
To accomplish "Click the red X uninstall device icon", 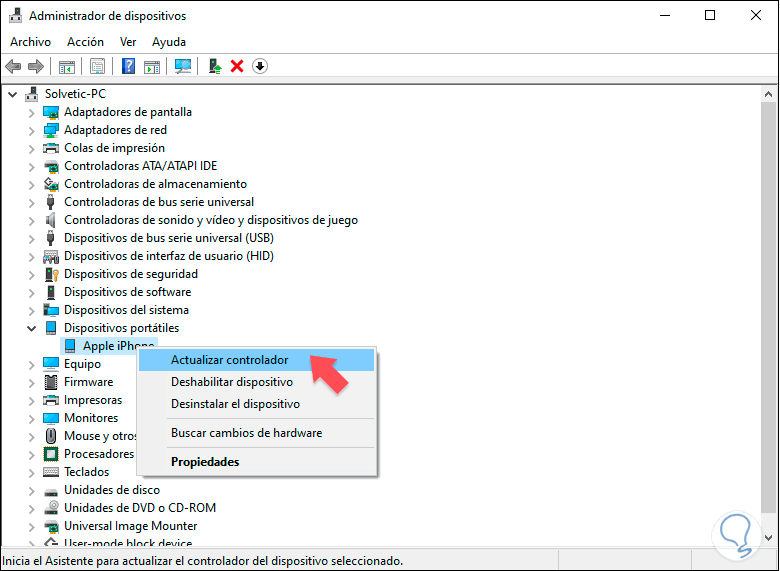I will [237, 66].
